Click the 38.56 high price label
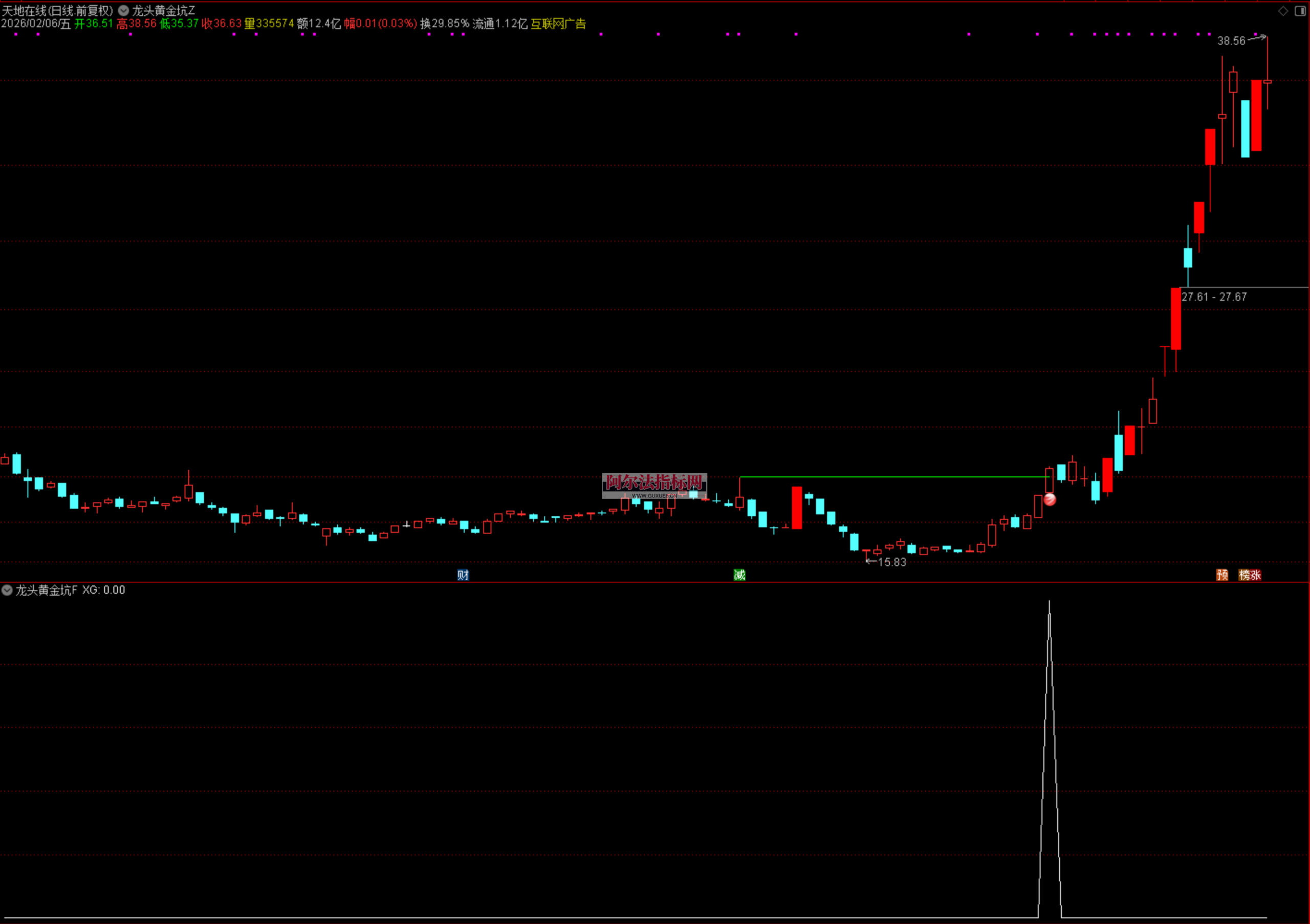Image resolution: width=1310 pixels, height=924 pixels. pyautogui.click(x=1231, y=41)
